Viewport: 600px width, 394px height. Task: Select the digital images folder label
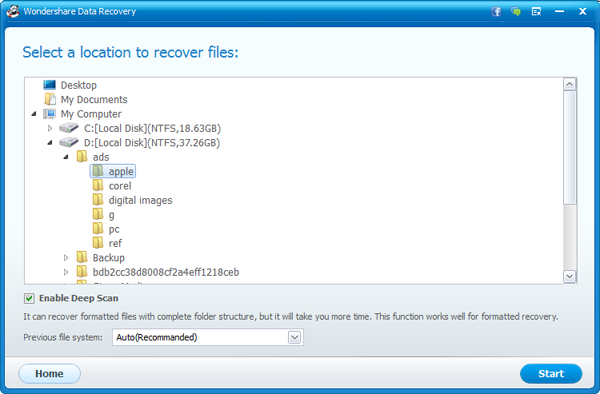[x=140, y=200]
